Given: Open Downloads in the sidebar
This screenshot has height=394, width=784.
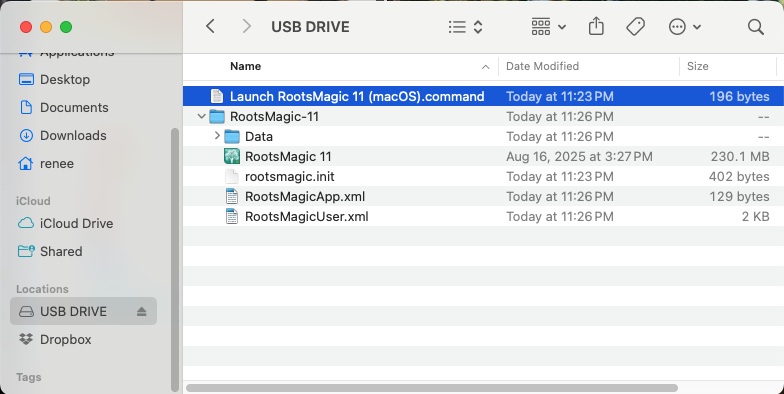Looking at the screenshot, I should [x=73, y=136].
